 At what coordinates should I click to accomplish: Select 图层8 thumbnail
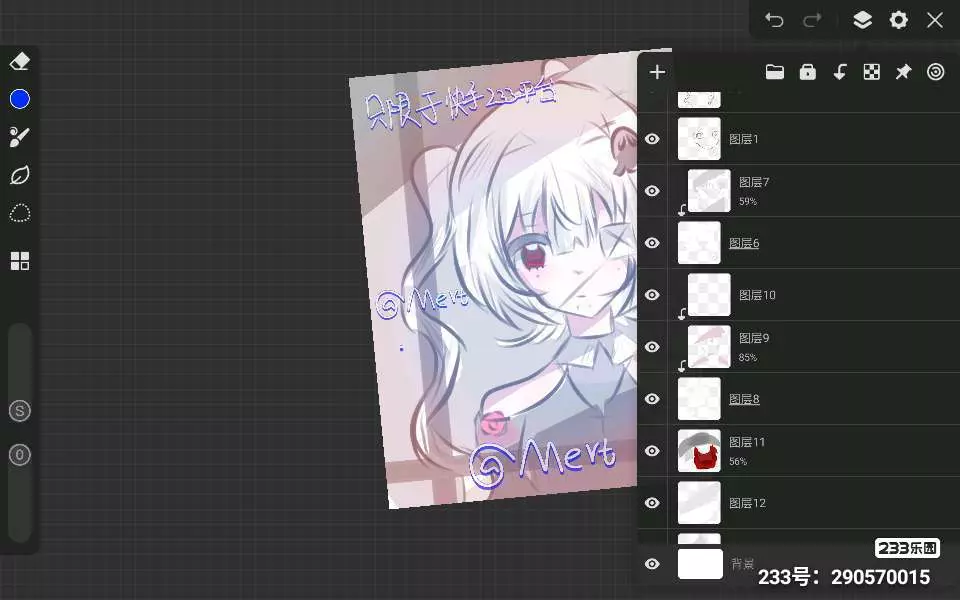[x=699, y=399]
